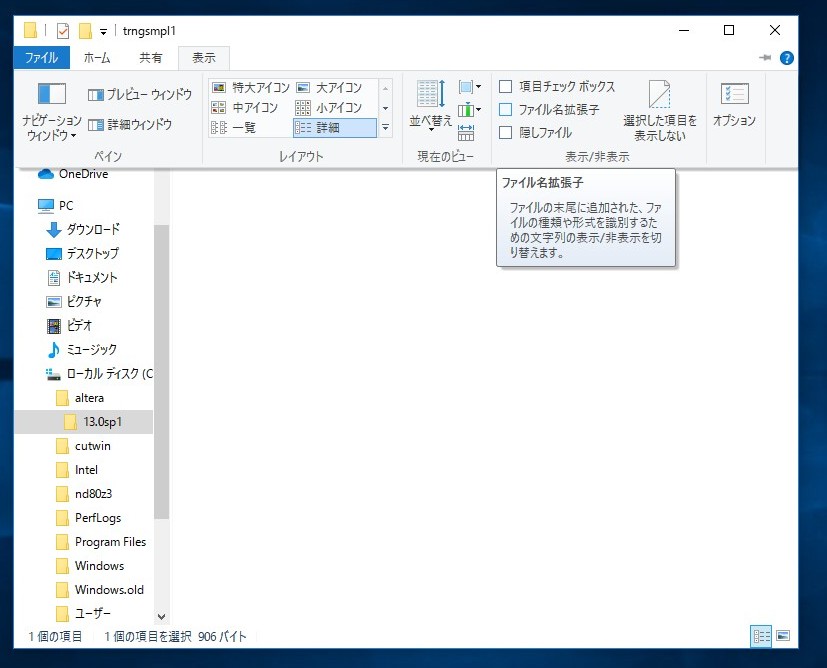Switch to the View (表示) tab
The width and height of the screenshot is (827, 668).
pyautogui.click(x=204, y=57)
